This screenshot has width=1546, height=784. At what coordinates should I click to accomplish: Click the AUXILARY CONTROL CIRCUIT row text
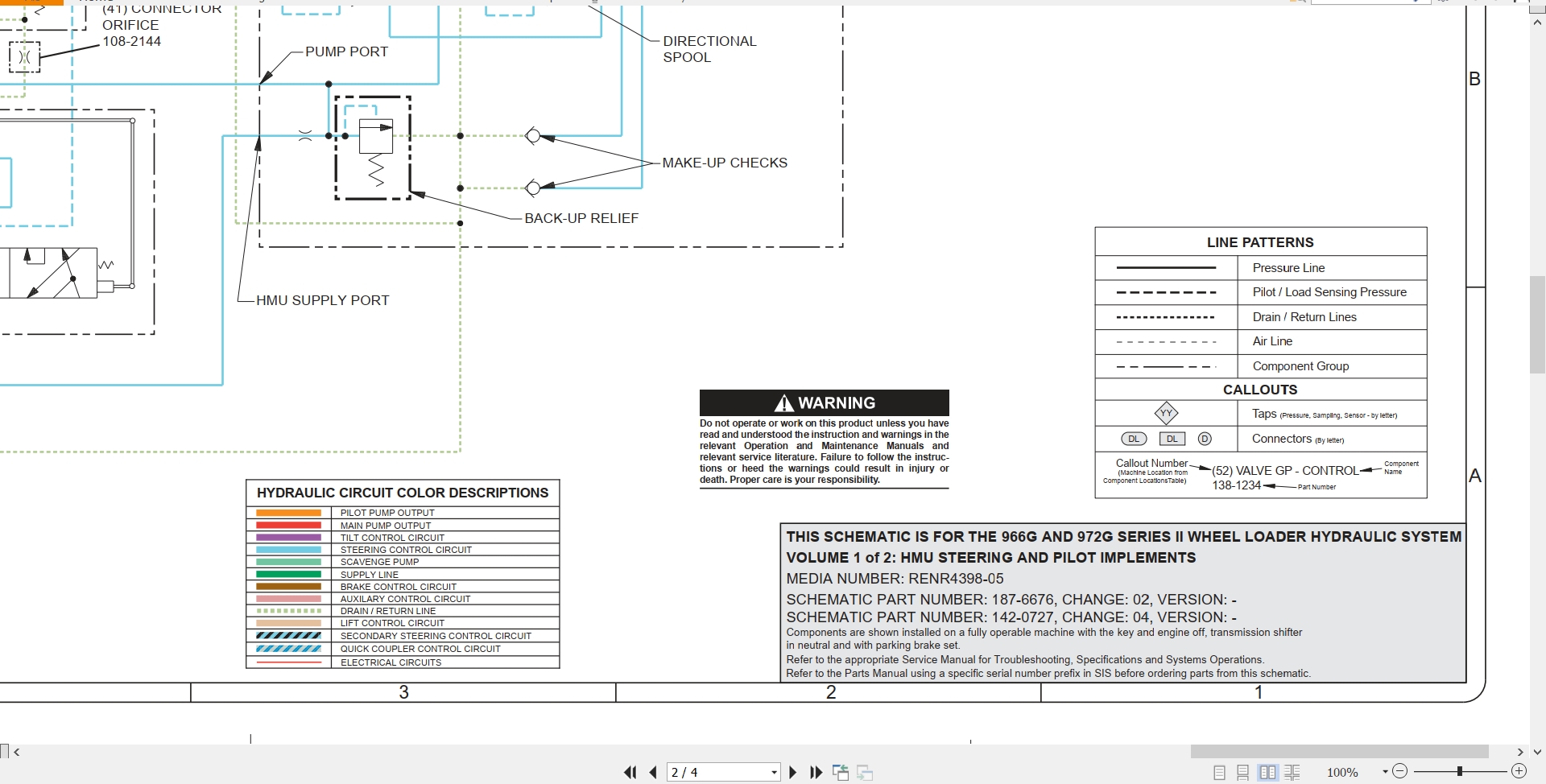pyautogui.click(x=405, y=599)
